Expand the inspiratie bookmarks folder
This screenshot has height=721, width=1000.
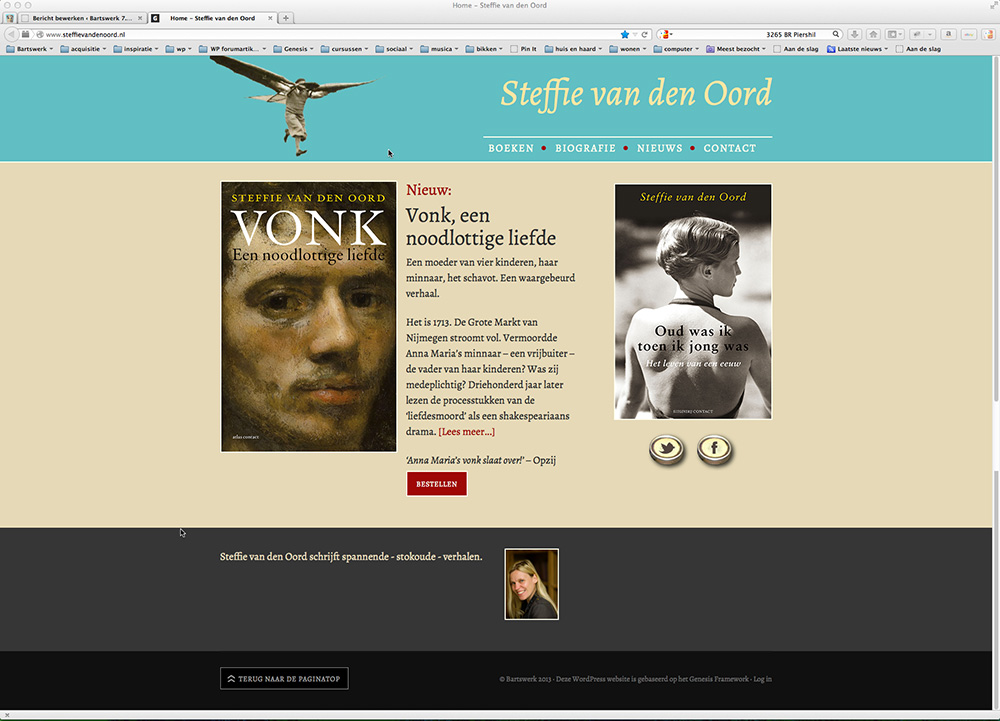136,48
